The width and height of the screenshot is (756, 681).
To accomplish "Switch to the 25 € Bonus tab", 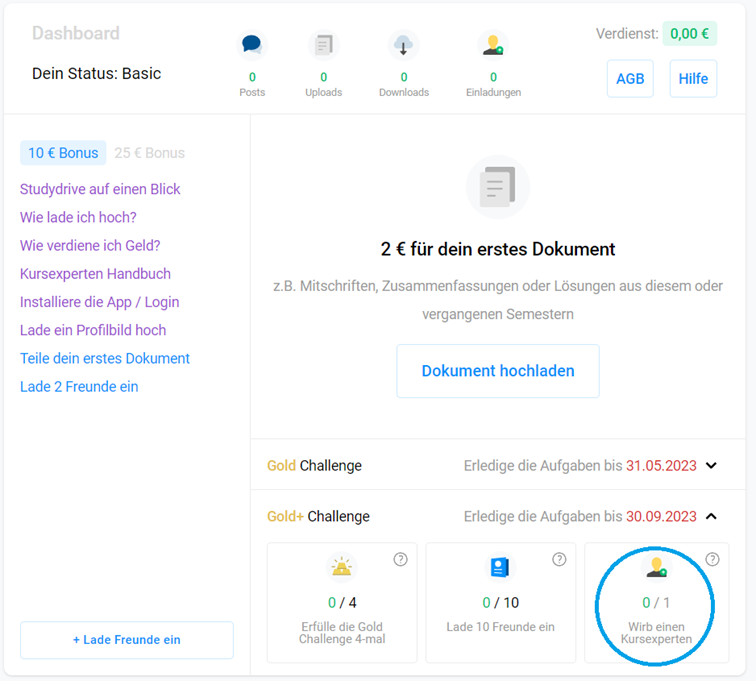I will tap(149, 153).
